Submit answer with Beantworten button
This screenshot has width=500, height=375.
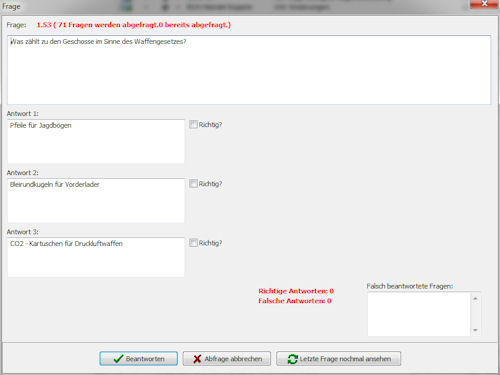pos(138,359)
